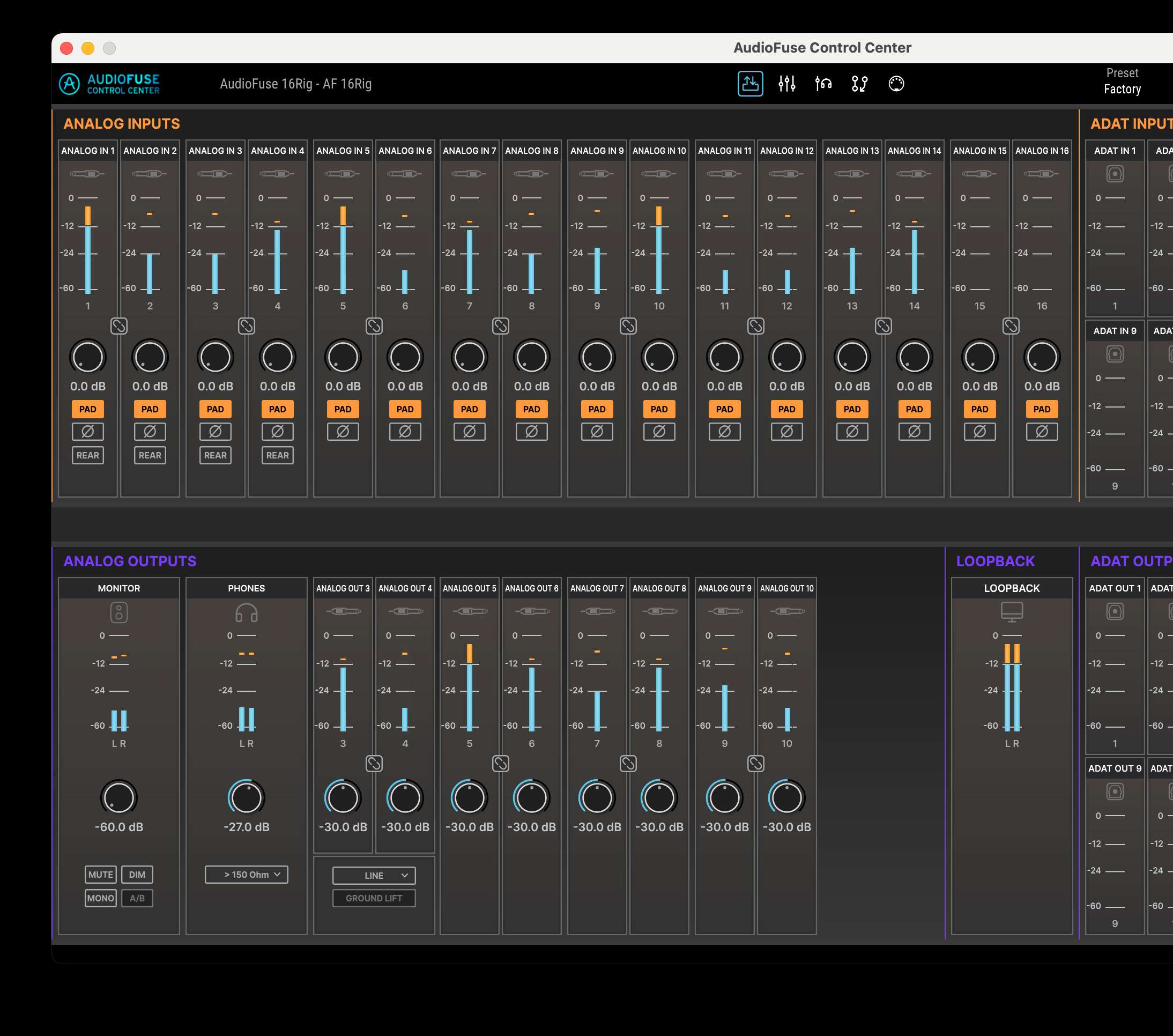
Task: Click the LOOPBACK channel header
Action: pos(1012,588)
